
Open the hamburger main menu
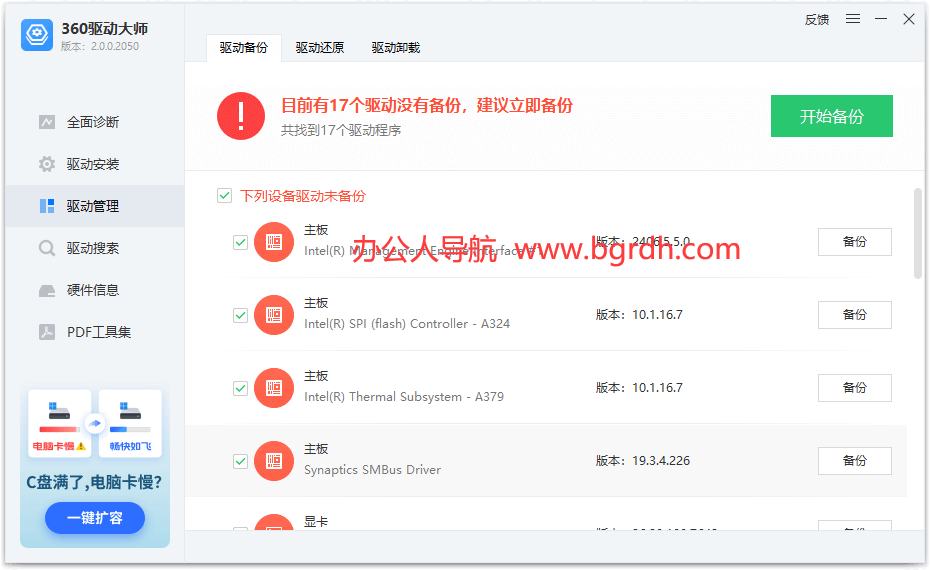pos(853,19)
